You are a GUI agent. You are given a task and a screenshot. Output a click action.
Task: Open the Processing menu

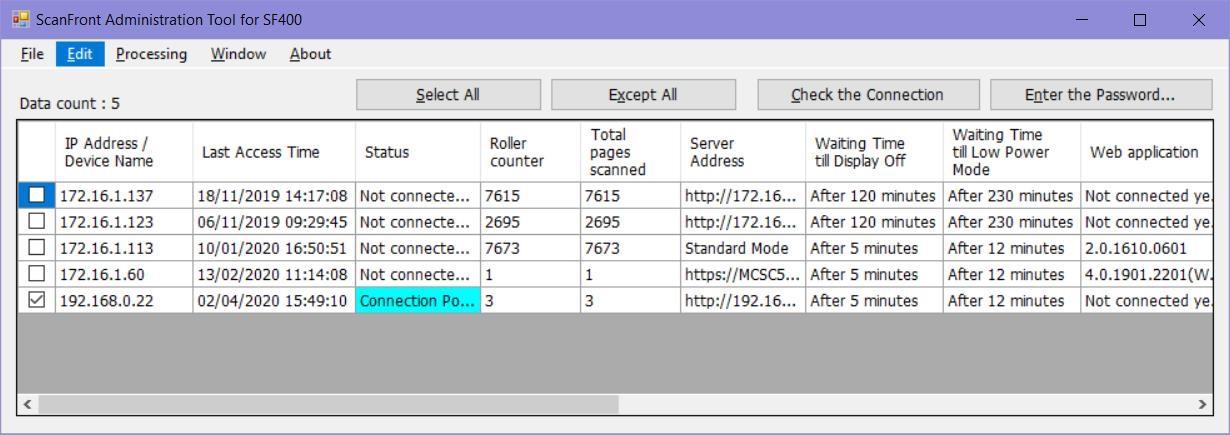pyautogui.click(x=151, y=54)
